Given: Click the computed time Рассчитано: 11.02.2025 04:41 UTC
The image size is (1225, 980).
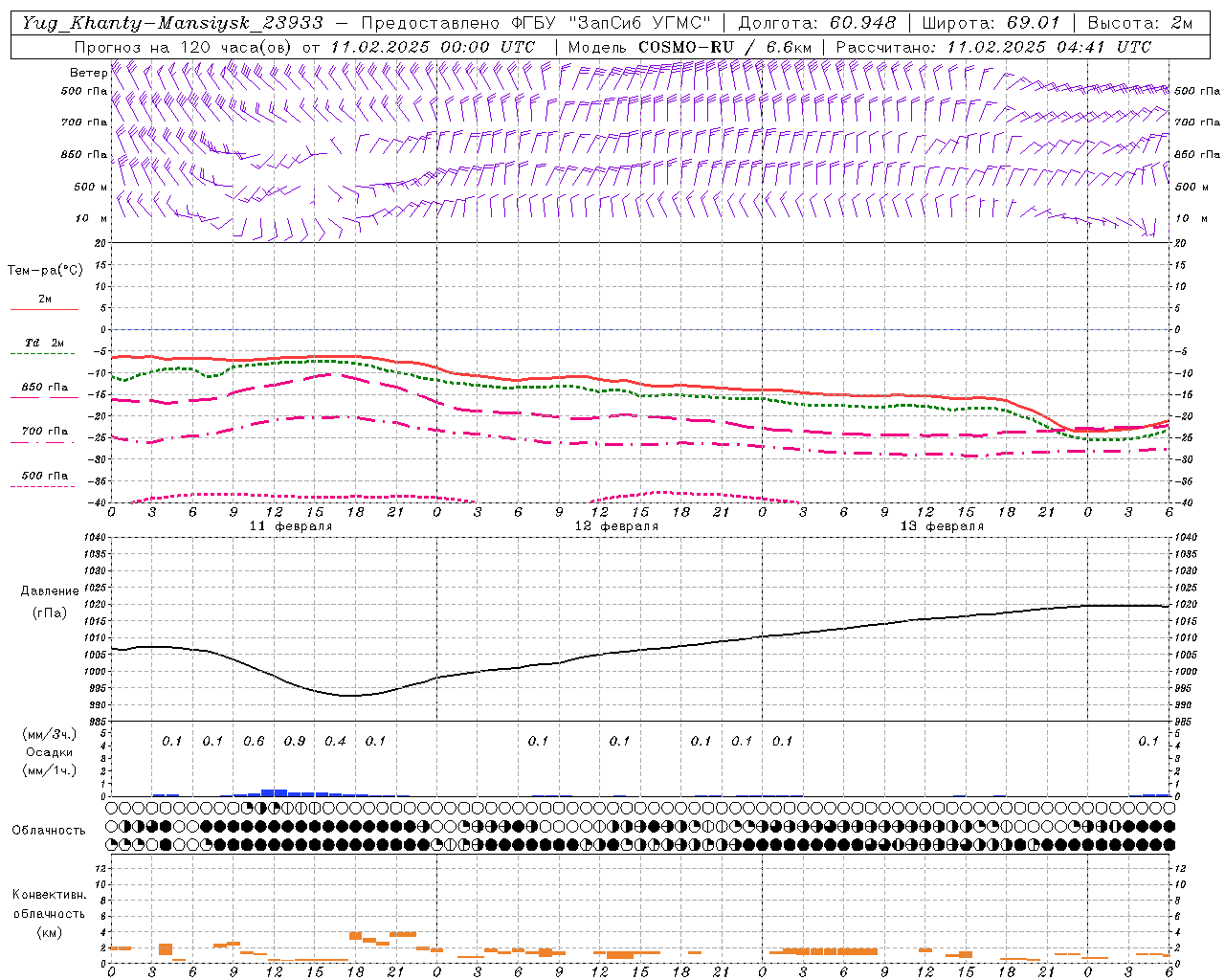Looking at the screenshot, I should (x=993, y=47).
